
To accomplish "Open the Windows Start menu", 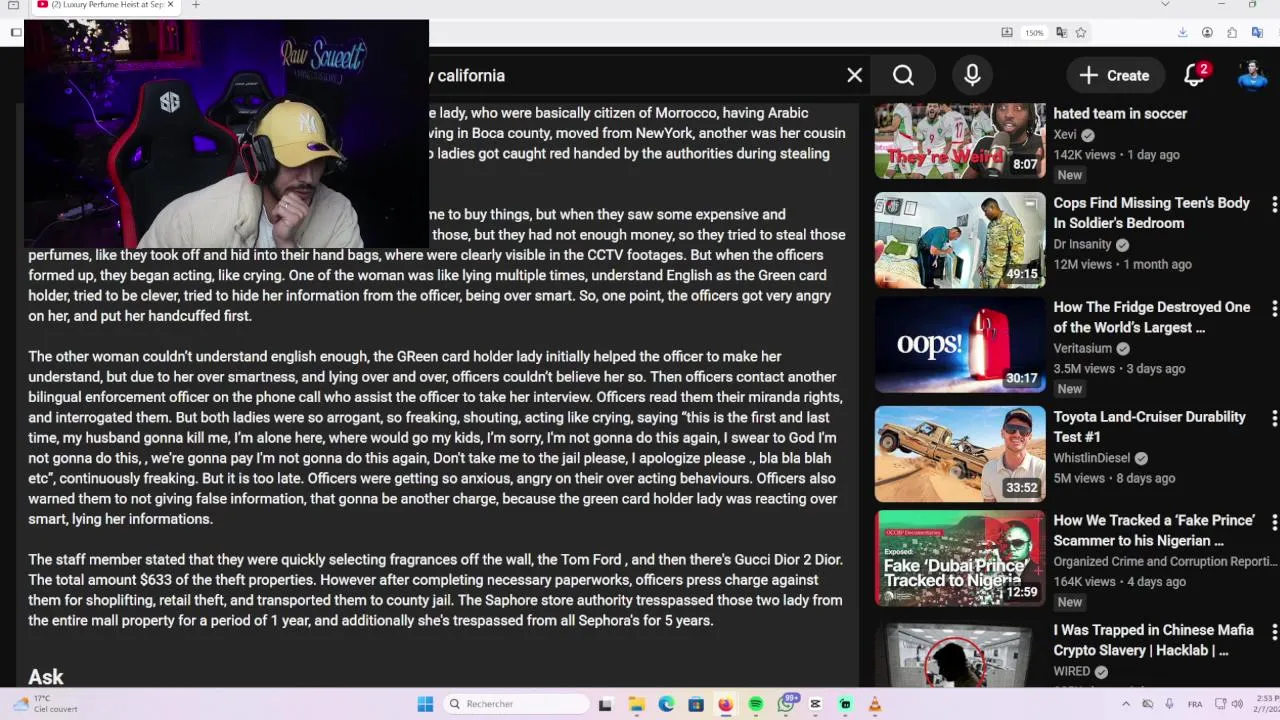I will tap(425, 704).
